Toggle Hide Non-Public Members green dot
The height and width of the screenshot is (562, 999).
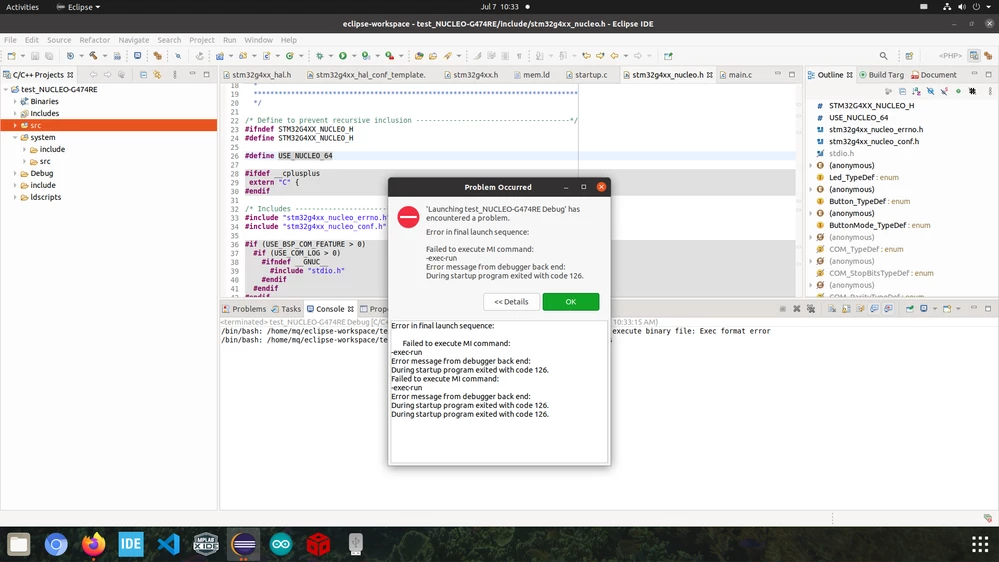pyautogui.click(x=958, y=92)
